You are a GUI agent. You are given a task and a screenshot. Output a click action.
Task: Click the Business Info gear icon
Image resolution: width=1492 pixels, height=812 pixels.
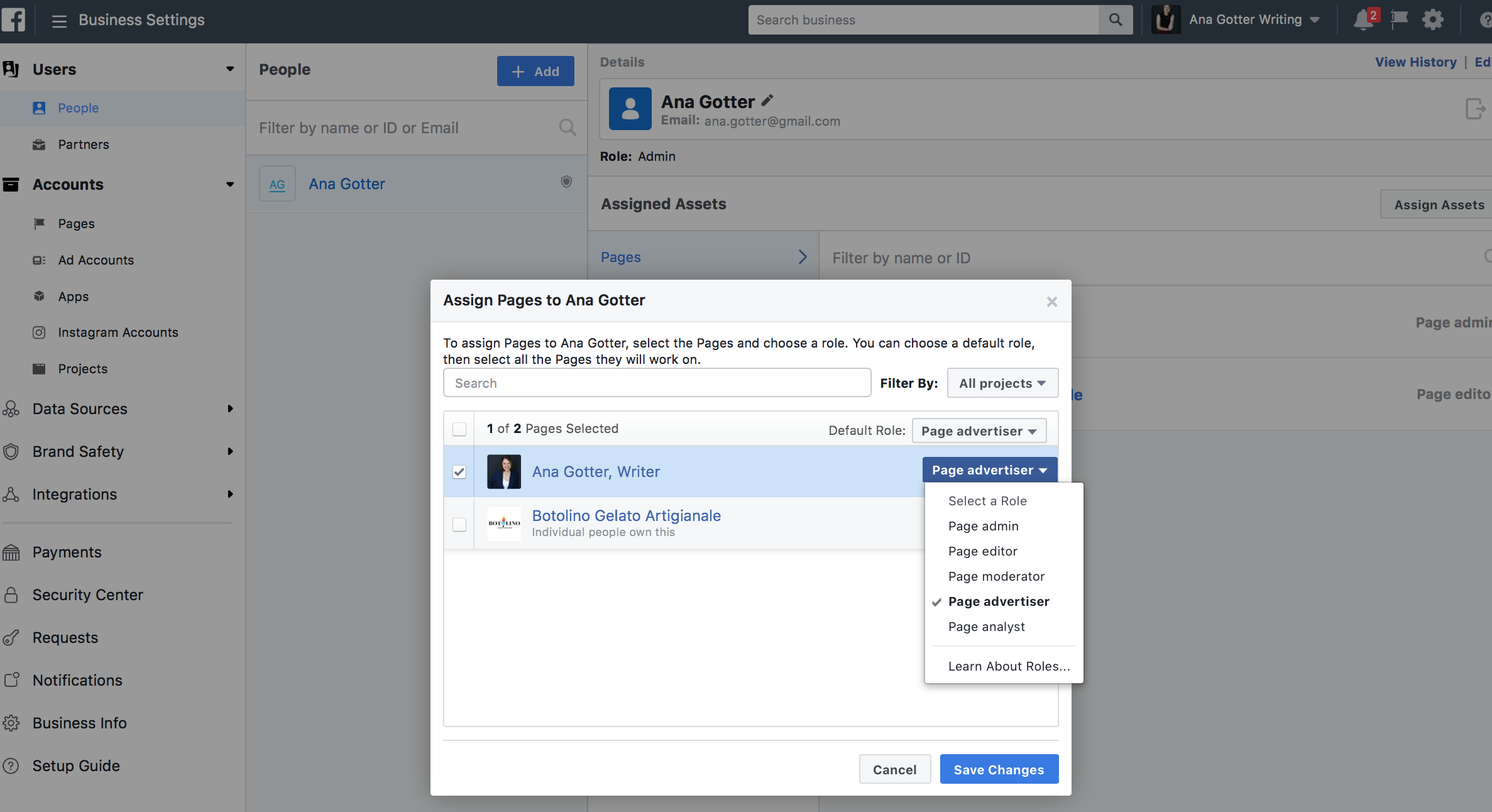tap(11, 723)
